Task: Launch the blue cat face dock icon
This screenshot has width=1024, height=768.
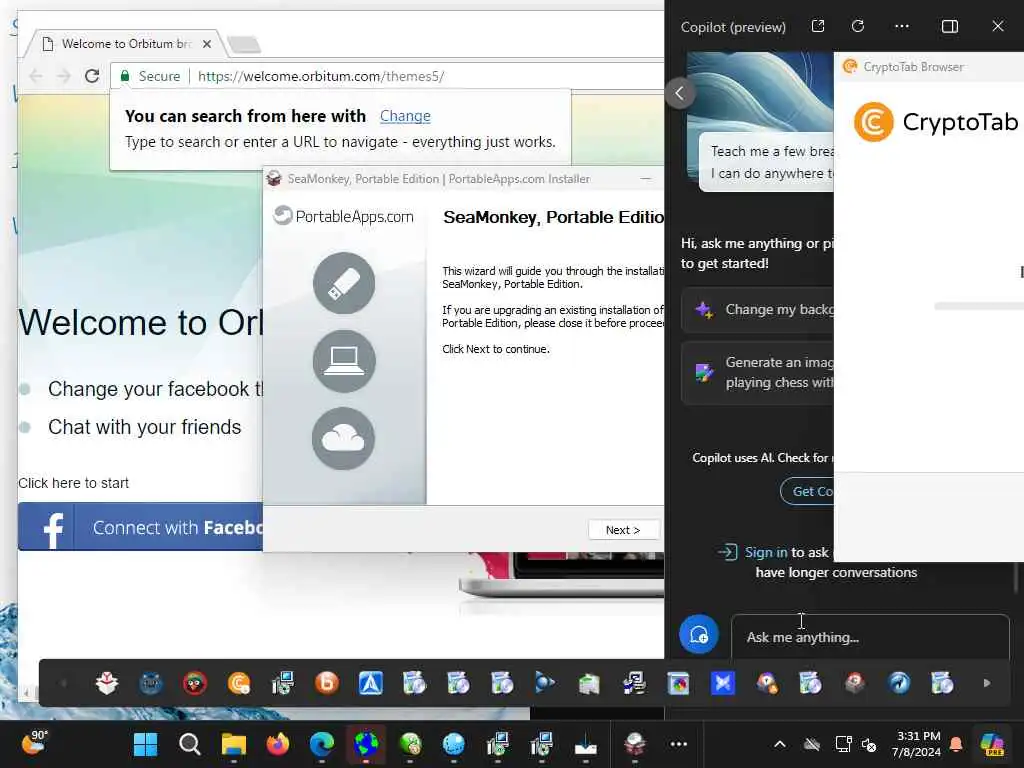Action: [x=151, y=683]
